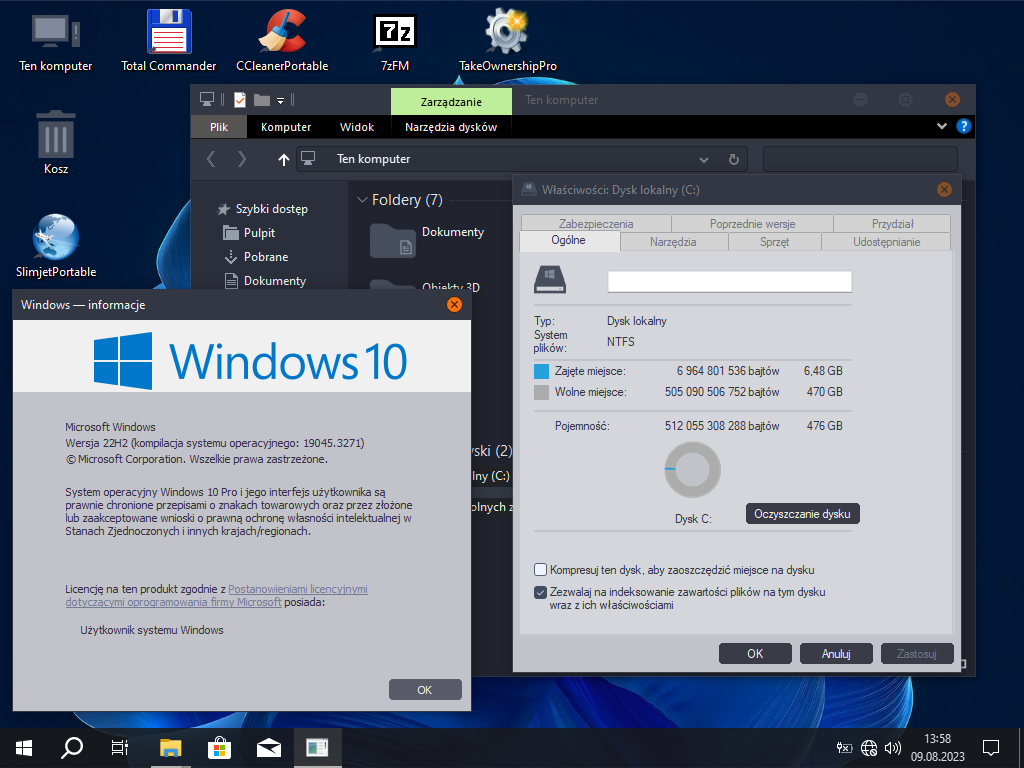Viewport: 1024px width, 768px height.
Task: Open the address bar history dropdown
Action: click(704, 159)
